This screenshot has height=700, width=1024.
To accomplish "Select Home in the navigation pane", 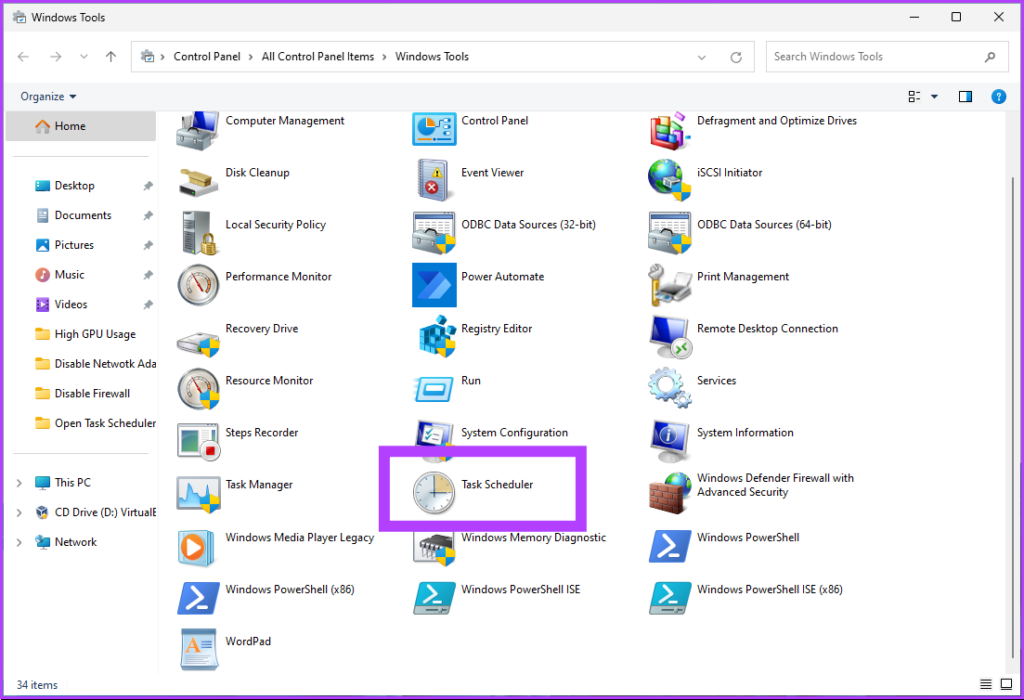I will pyautogui.click(x=81, y=126).
